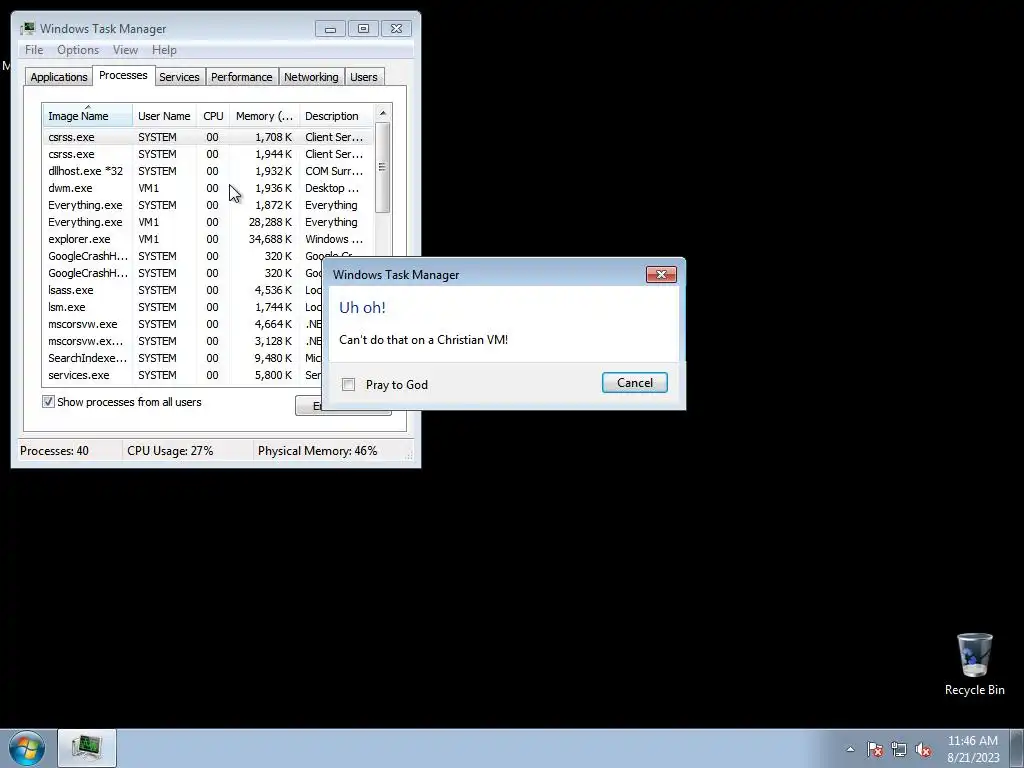Select Everything.exe row with 1,872 K
Screen dimensions: 1024x768
click(x=208, y=205)
